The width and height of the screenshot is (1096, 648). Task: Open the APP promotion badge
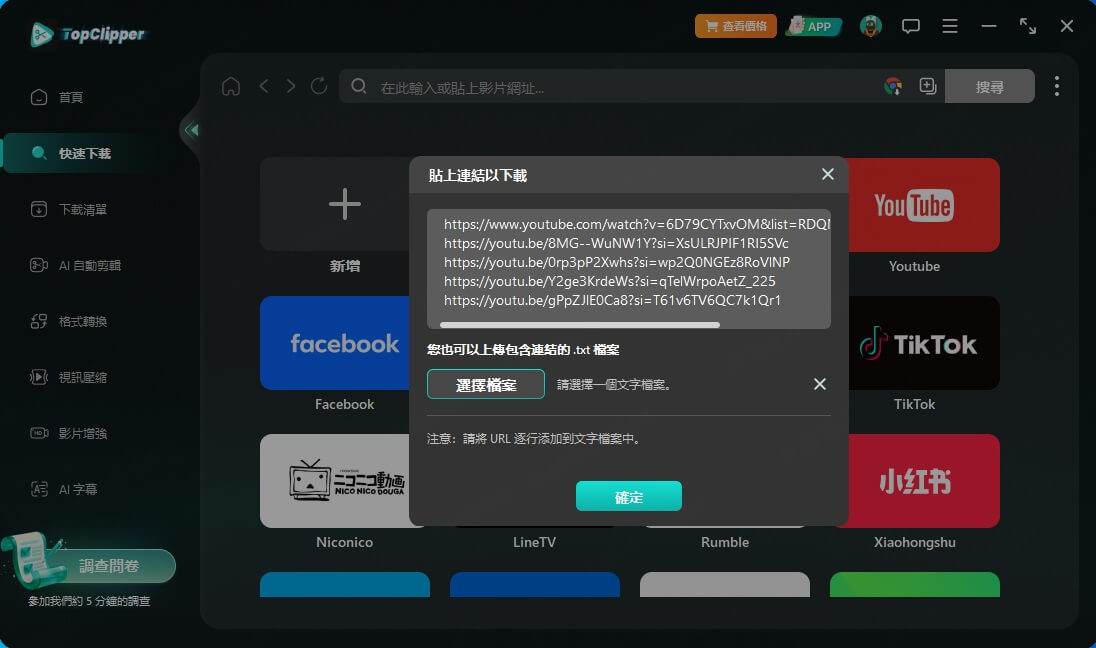[x=813, y=26]
